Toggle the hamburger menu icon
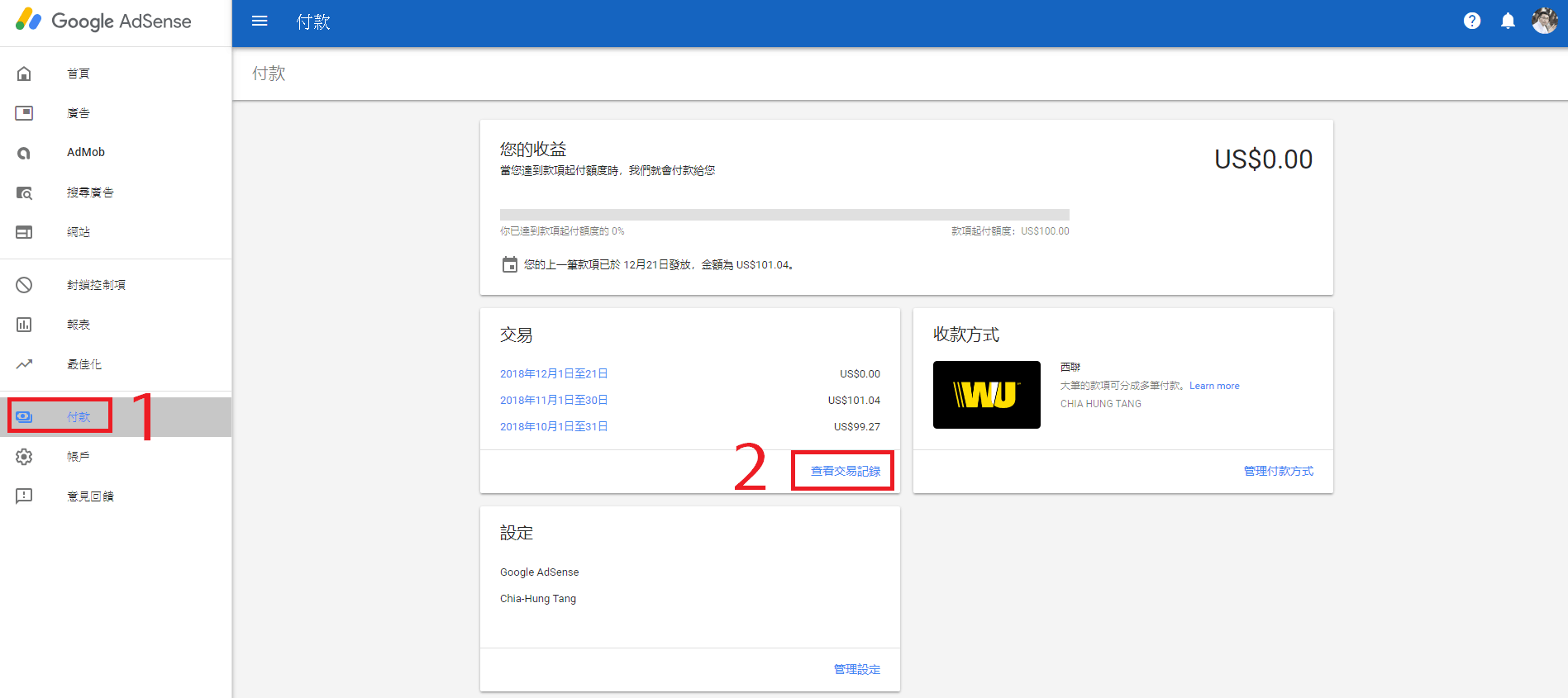This screenshot has height=698, width=1568. pyautogui.click(x=260, y=21)
